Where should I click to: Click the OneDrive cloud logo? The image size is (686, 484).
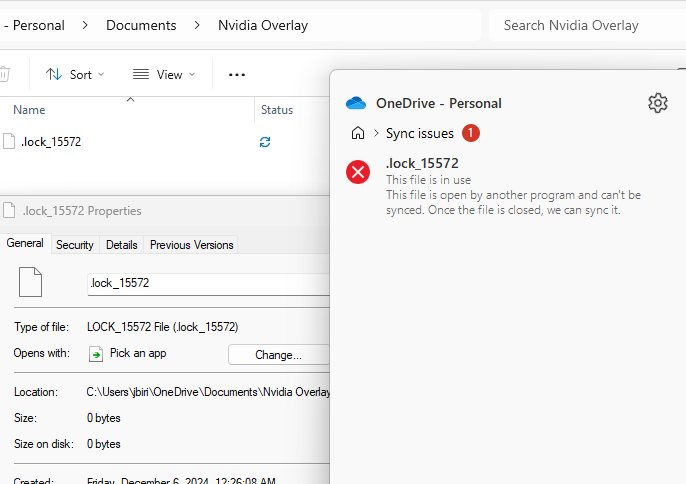[356, 103]
